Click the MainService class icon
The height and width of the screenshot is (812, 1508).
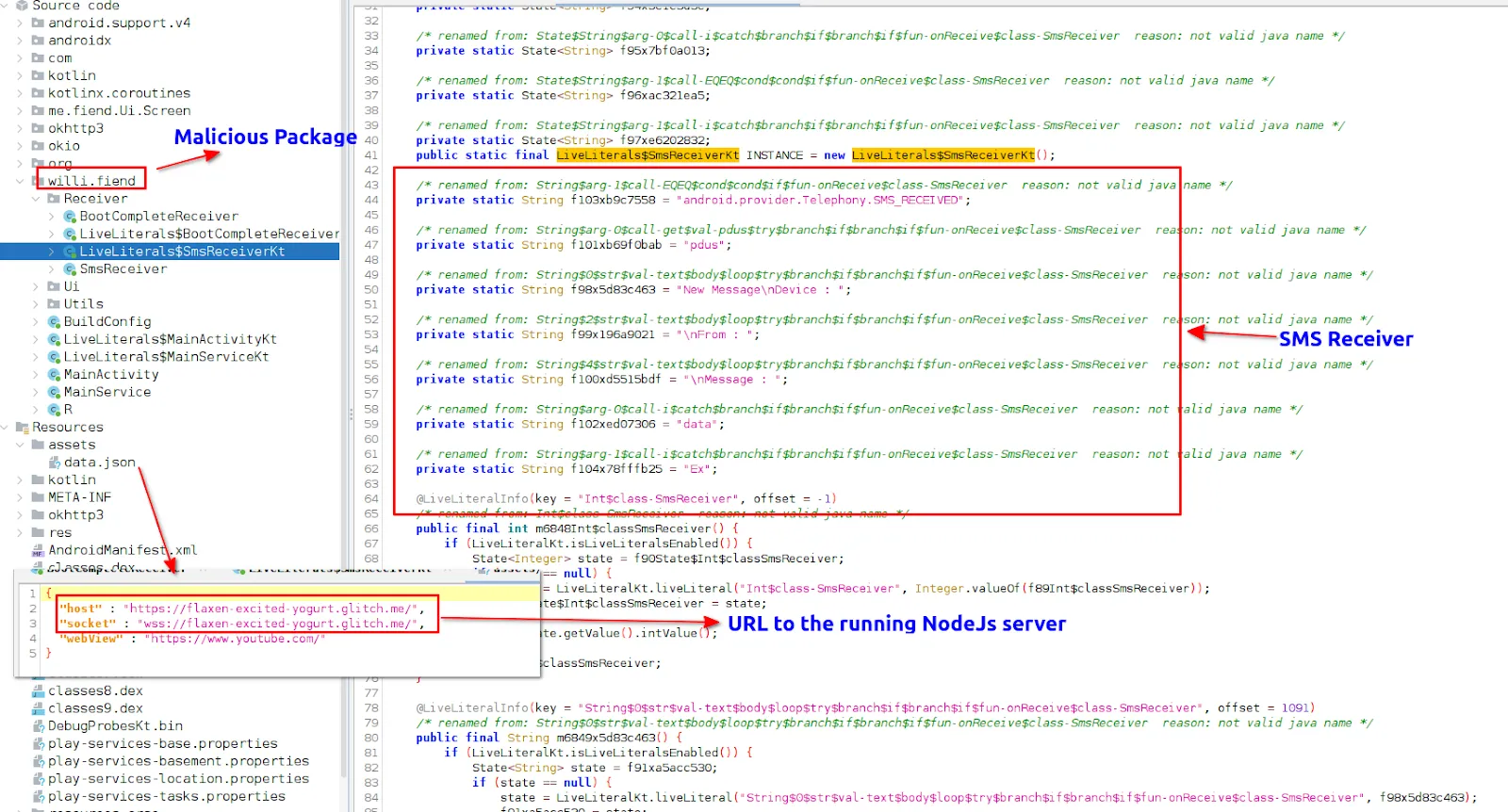(x=54, y=392)
